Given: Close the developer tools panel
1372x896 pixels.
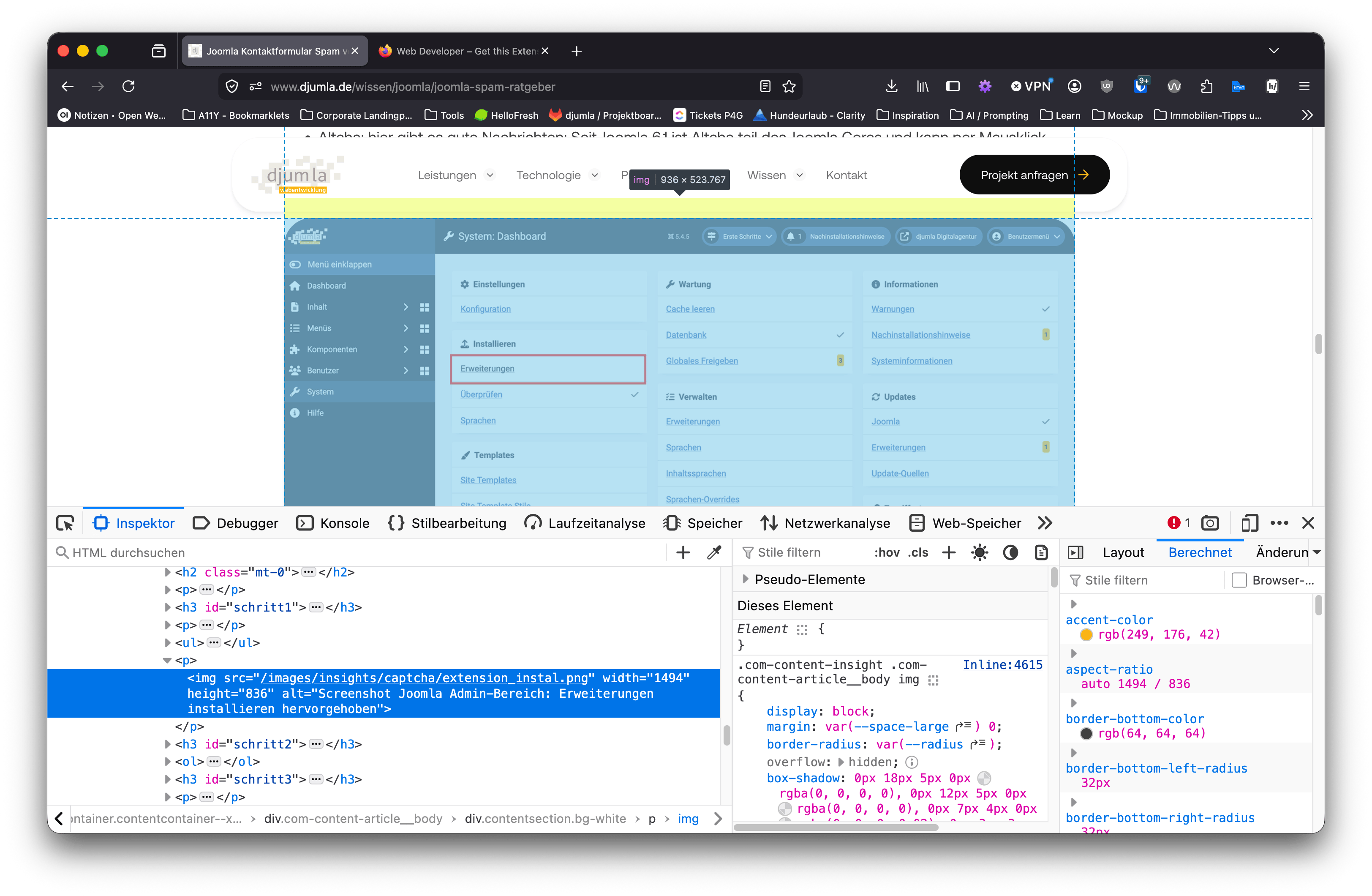Looking at the screenshot, I should click(1308, 523).
